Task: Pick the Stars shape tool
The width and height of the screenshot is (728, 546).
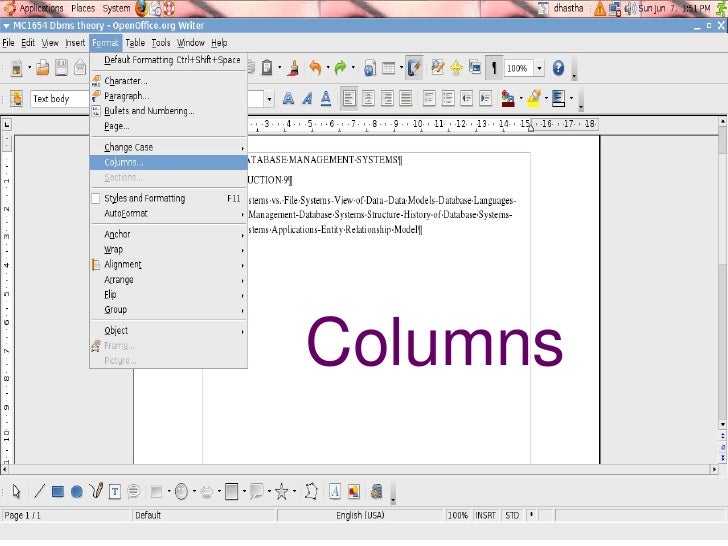Action: pos(282,491)
